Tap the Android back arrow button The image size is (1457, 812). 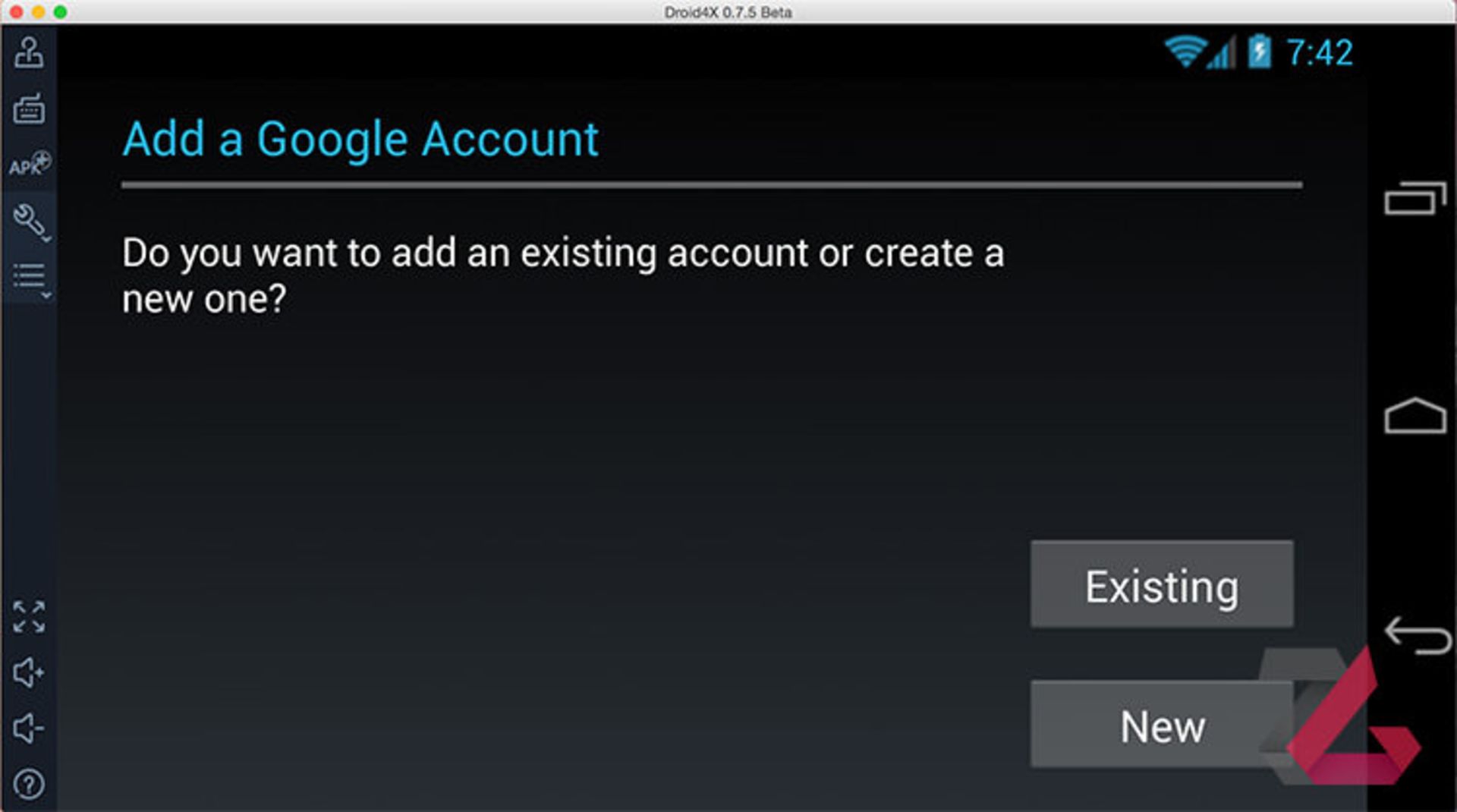[1418, 636]
